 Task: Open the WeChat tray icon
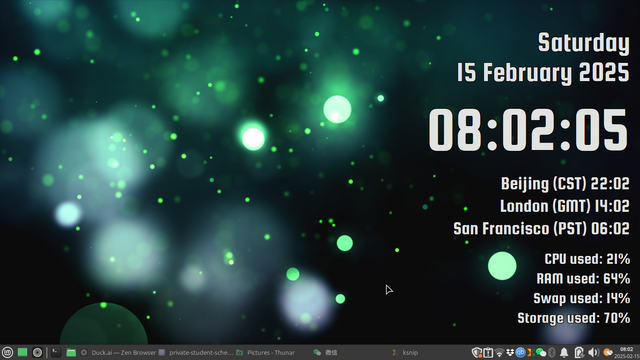click(x=540, y=352)
